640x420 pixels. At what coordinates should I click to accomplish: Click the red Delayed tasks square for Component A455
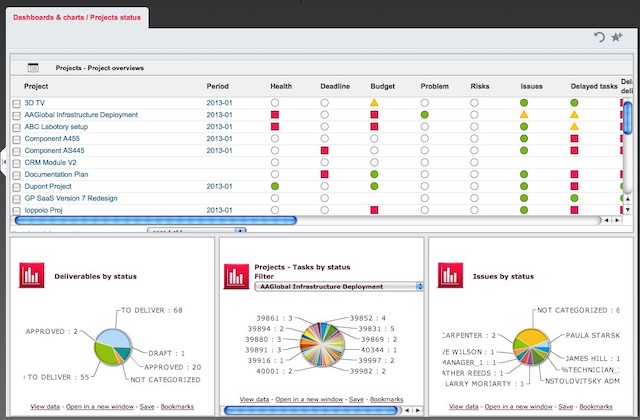(x=574, y=138)
